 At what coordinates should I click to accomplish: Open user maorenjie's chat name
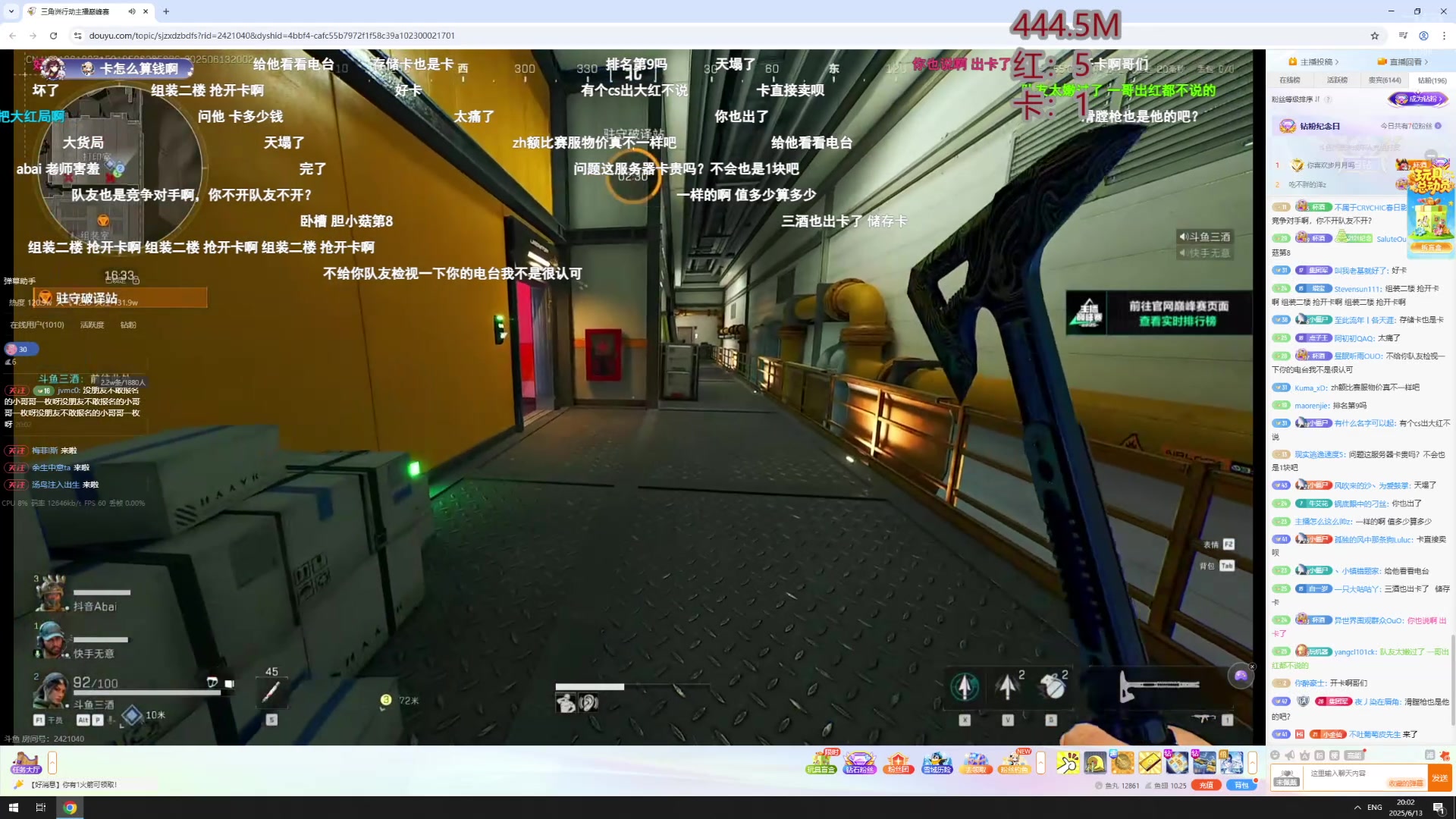[x=1311, y=406]
